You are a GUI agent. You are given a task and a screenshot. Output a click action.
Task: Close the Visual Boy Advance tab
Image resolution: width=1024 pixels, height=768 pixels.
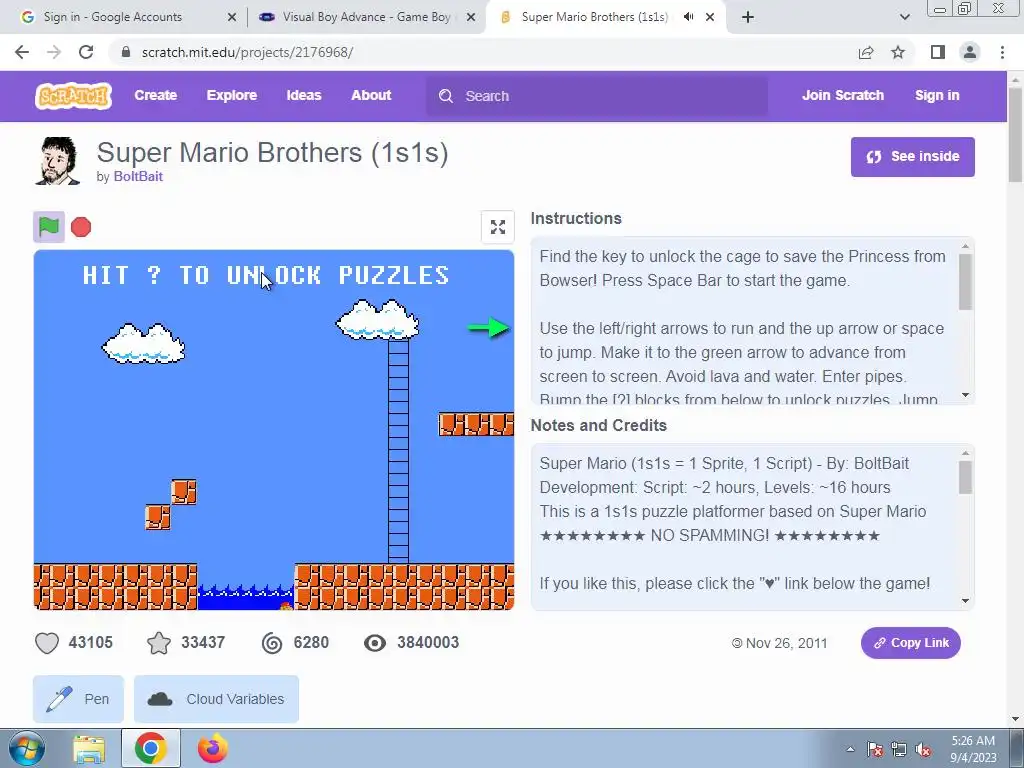[471, 18]
